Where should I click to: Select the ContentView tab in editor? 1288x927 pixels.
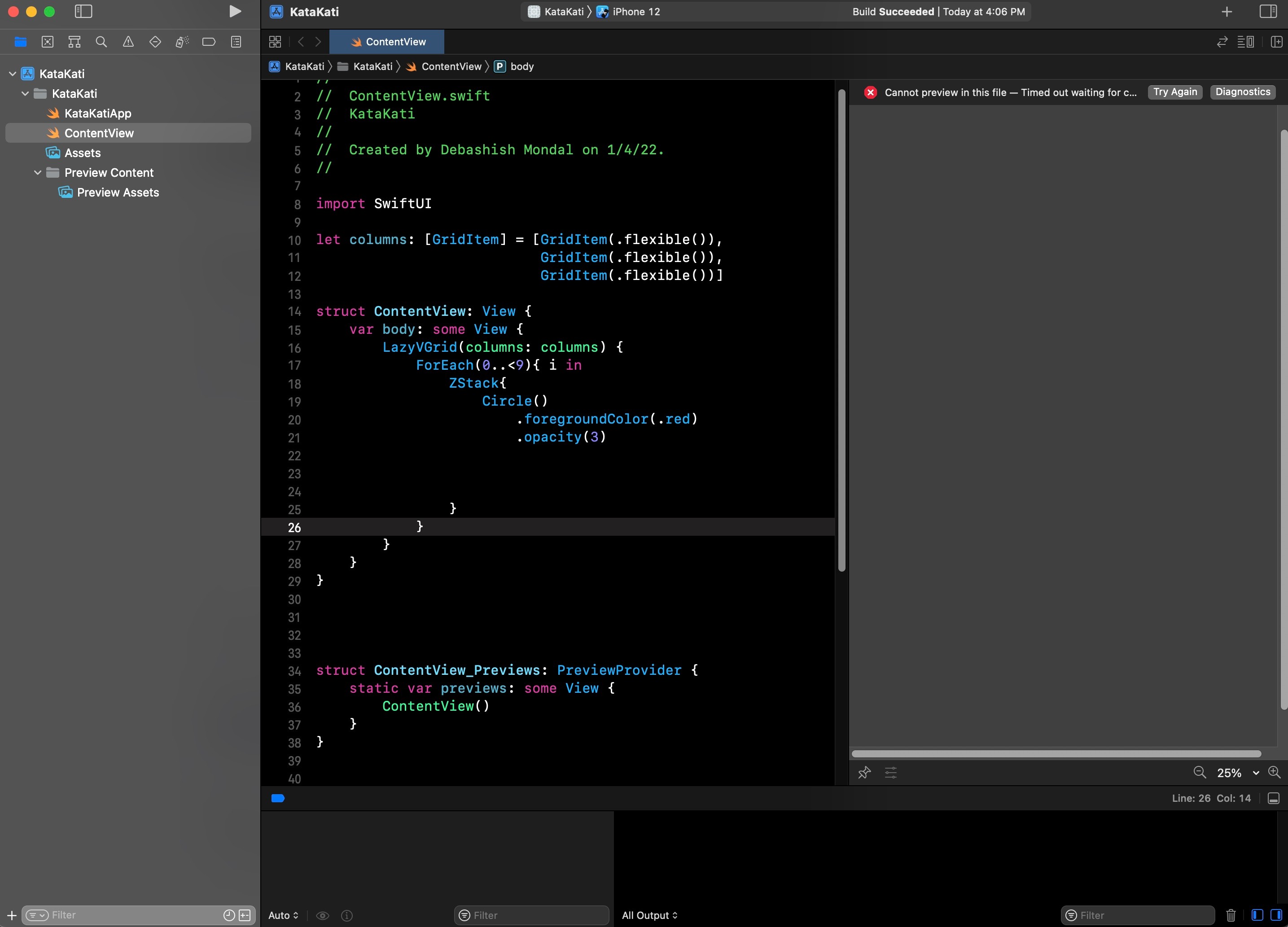point(395,41)
